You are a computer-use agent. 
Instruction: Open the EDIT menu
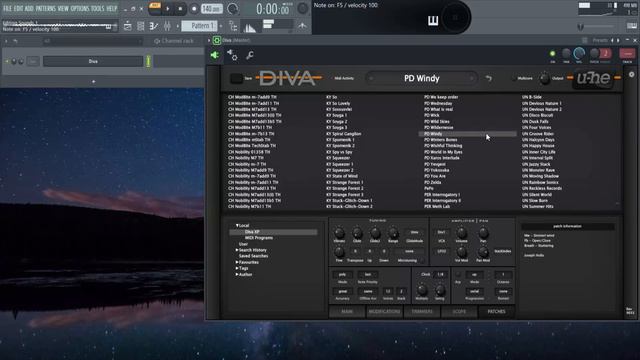pos(19,8)
